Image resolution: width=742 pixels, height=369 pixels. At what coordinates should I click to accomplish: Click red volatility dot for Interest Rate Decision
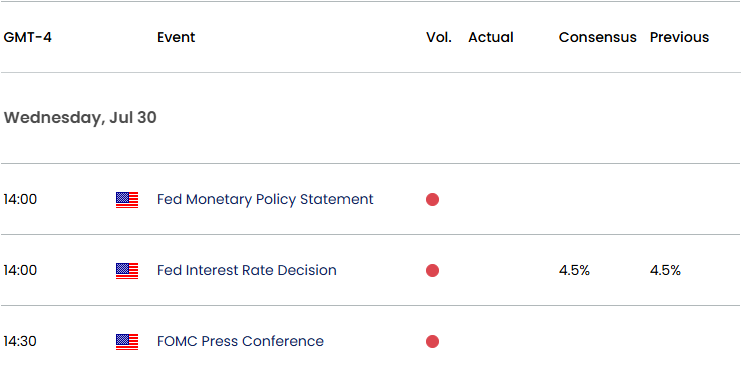(x=432, y=271)
